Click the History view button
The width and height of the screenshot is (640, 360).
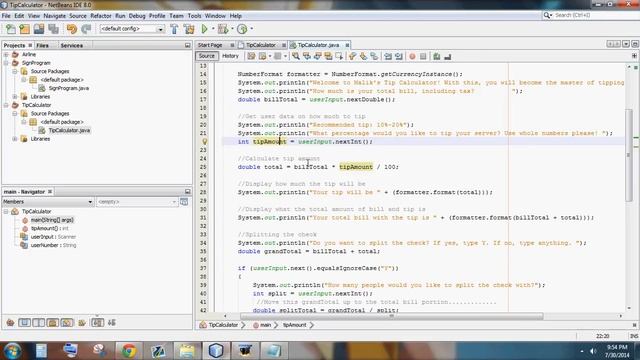[x=230, y=56]
